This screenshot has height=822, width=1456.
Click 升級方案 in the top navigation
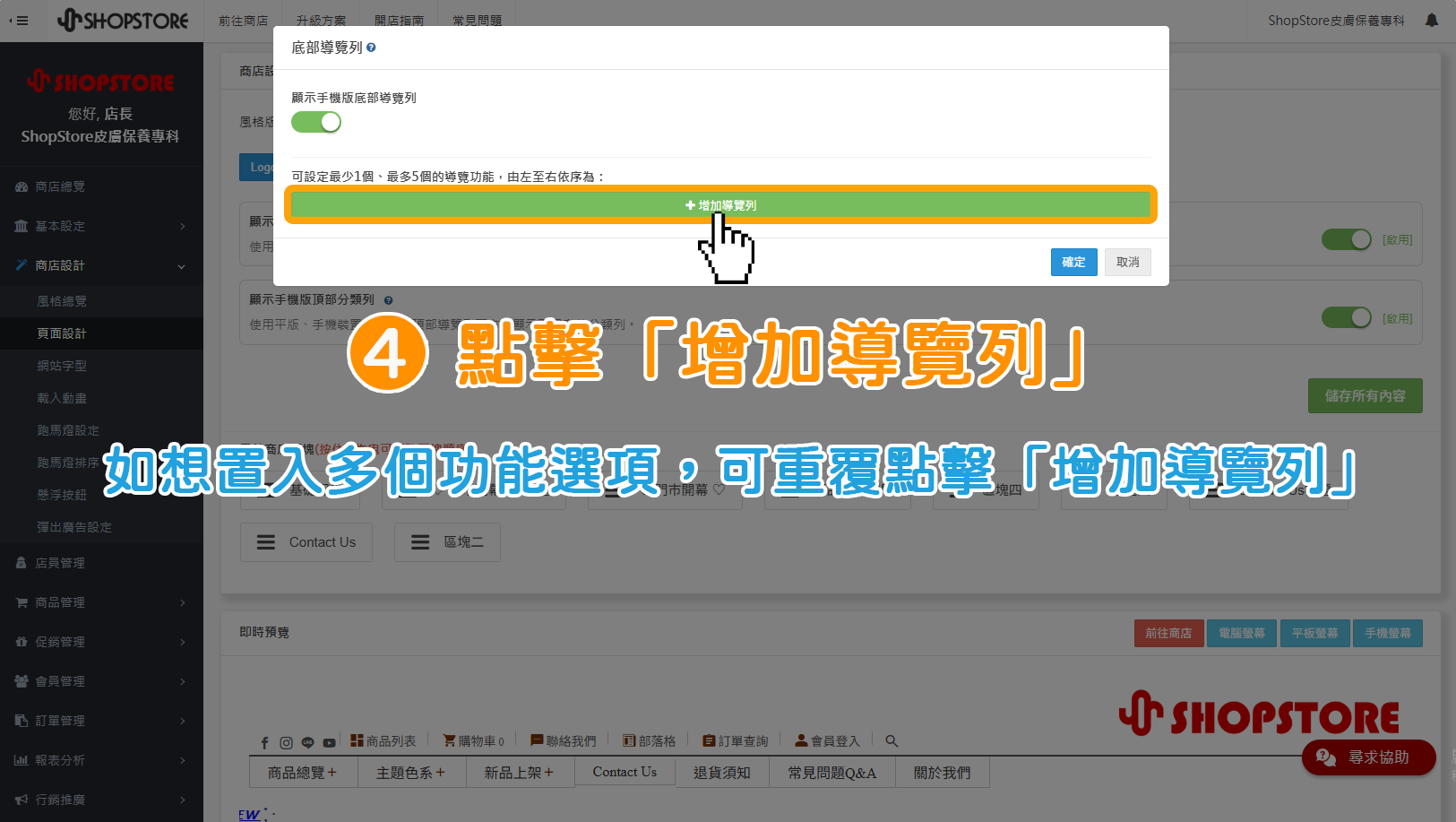coord(322,21)
